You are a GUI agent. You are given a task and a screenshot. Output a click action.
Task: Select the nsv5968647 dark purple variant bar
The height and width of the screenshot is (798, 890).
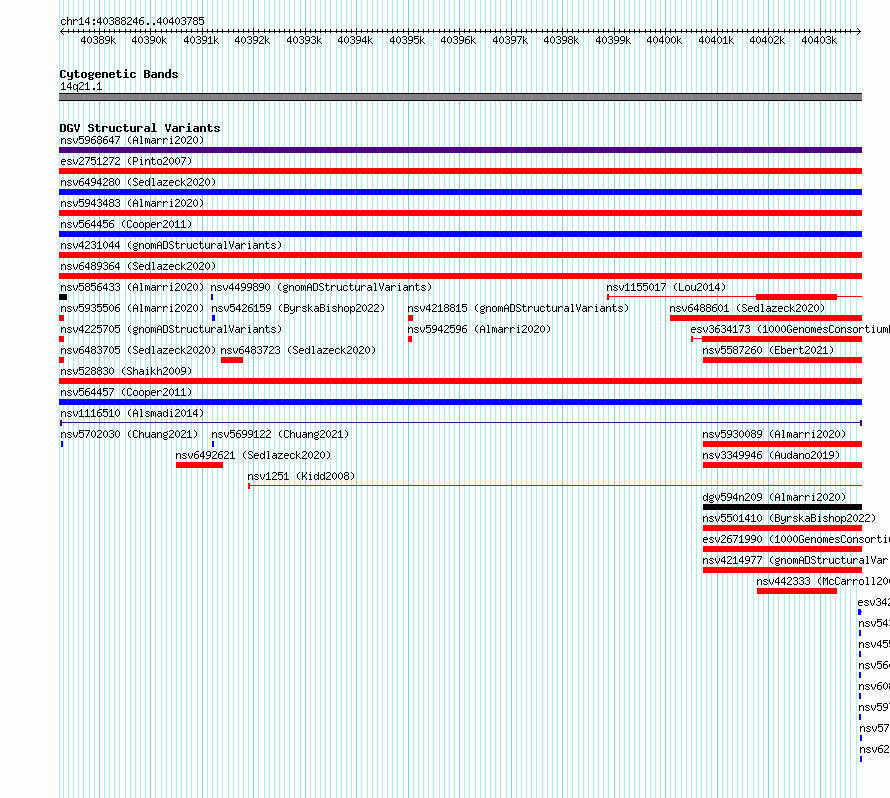click(460, 150)
